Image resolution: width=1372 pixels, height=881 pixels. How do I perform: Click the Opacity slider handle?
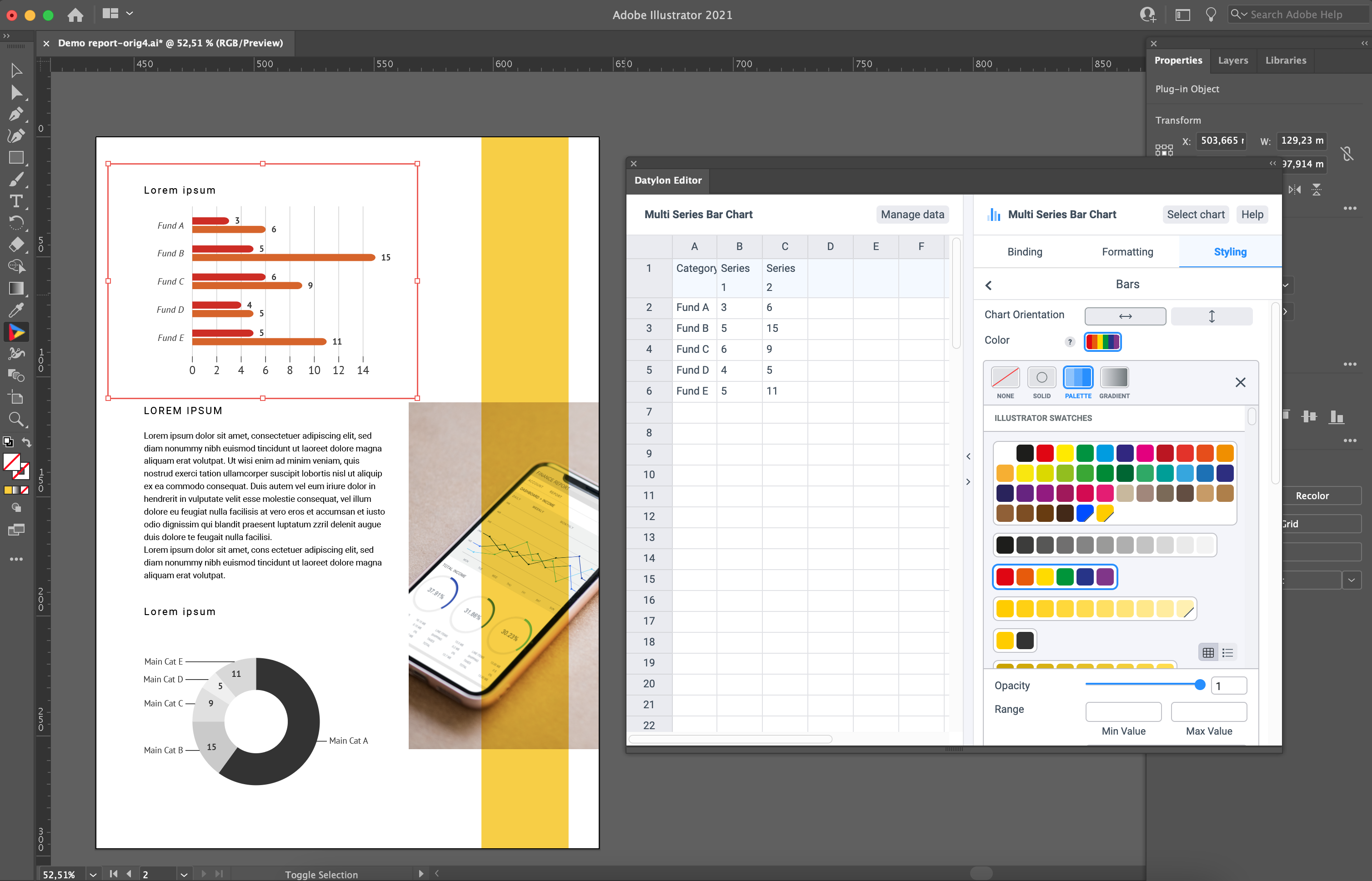pyautogui.click(x=1200, y=685)
